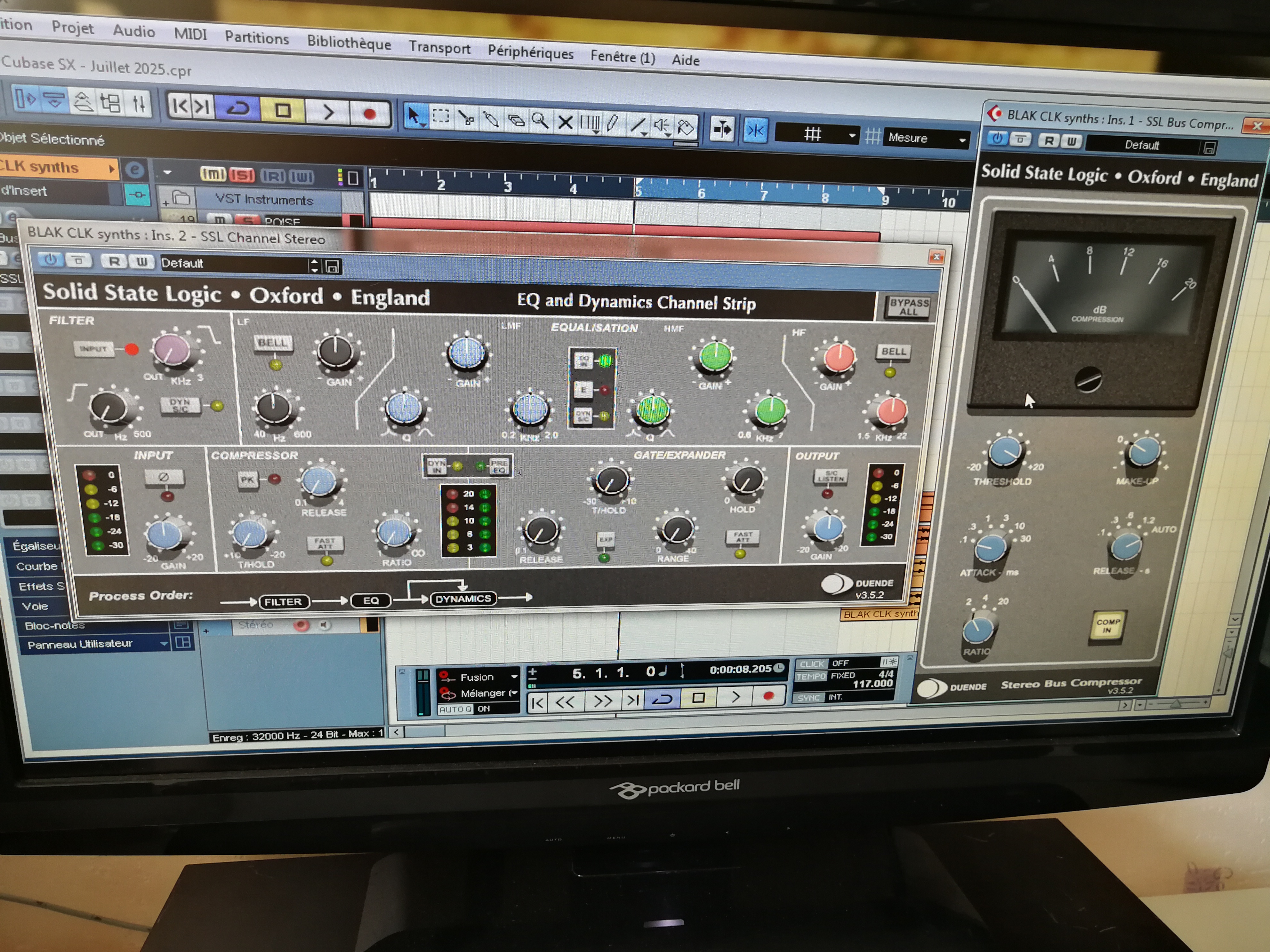Toggle the filter INPUT button
The height and width of the screenshot is (952, 1270).
[x=93, y=348]
